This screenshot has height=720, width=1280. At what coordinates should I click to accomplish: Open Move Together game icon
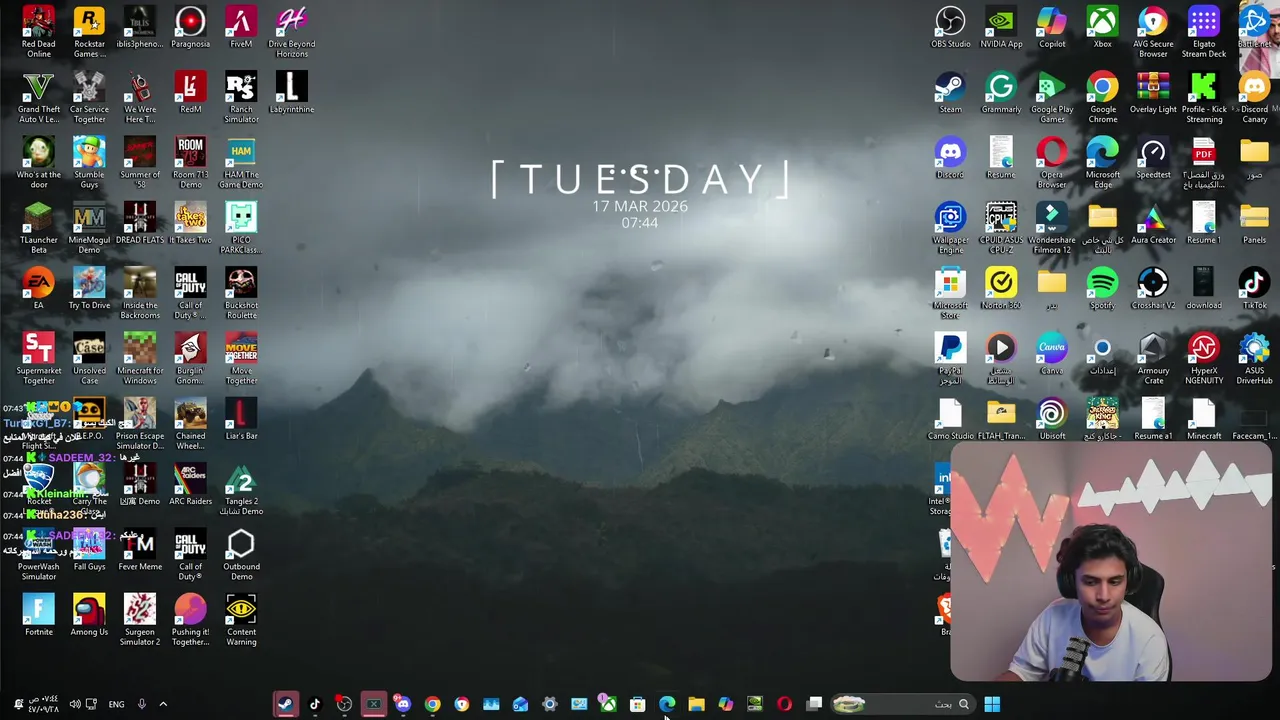click(241, 358)
